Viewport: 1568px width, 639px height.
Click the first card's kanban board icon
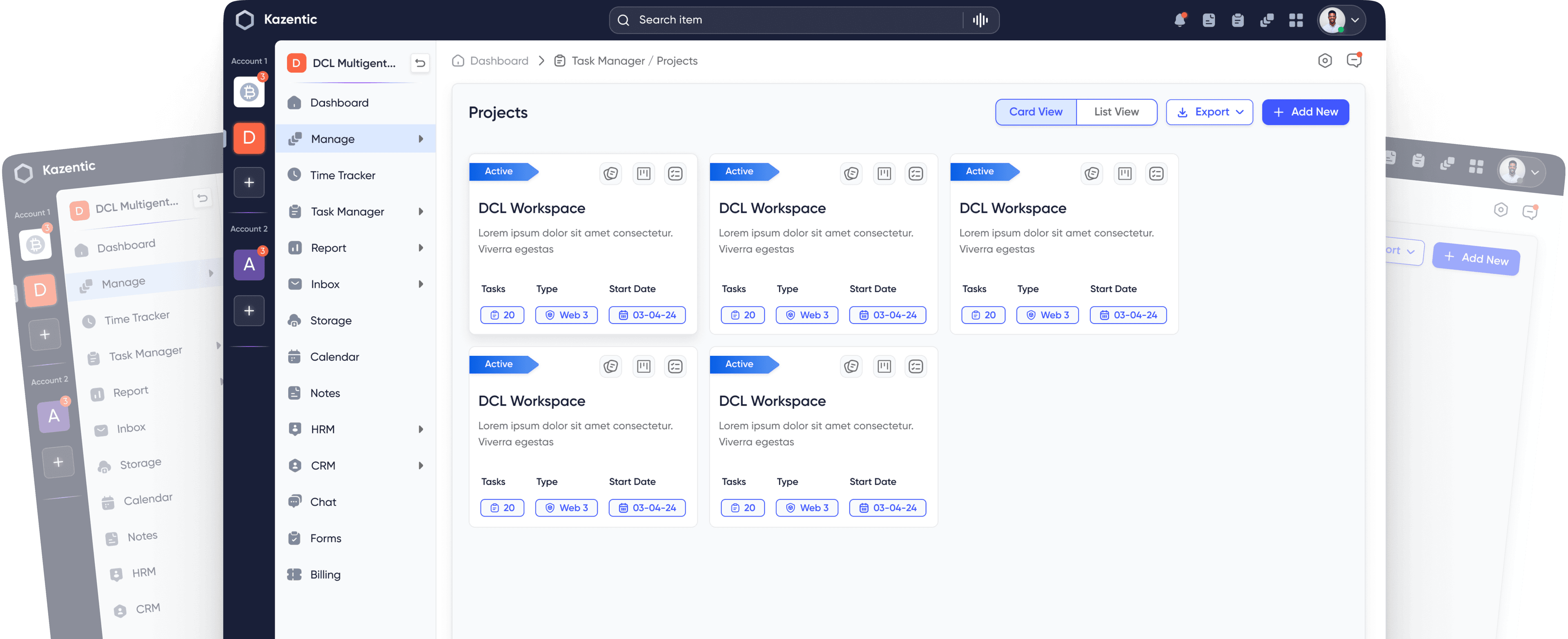pos(644,173)
